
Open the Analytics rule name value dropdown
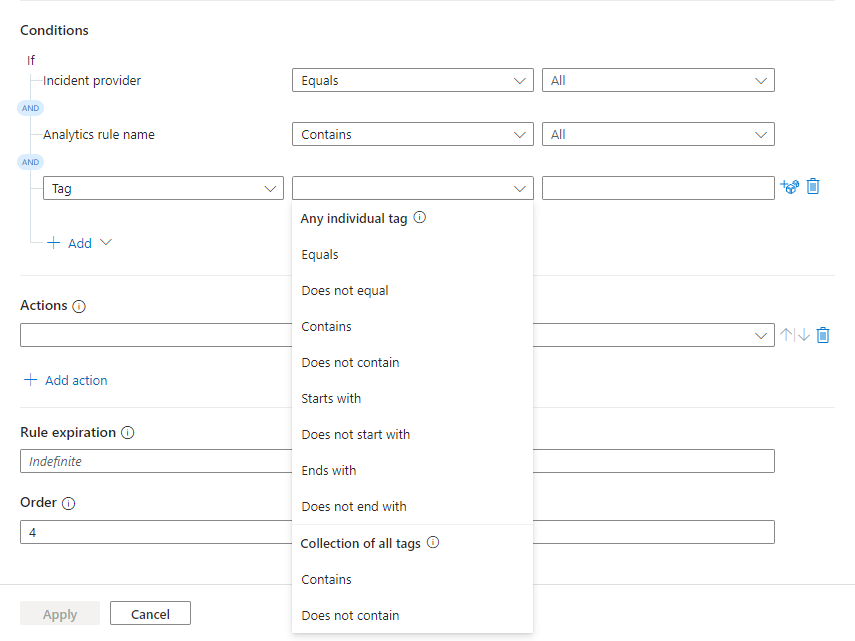pos(657,135)
